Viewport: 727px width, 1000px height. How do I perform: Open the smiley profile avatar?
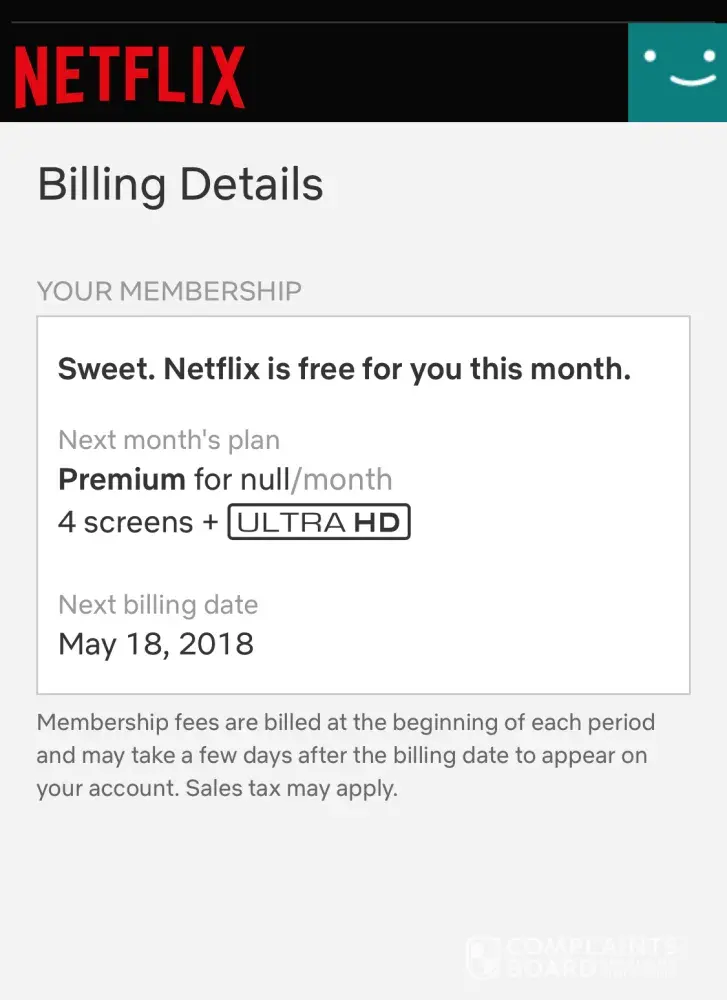pos(677,72)
